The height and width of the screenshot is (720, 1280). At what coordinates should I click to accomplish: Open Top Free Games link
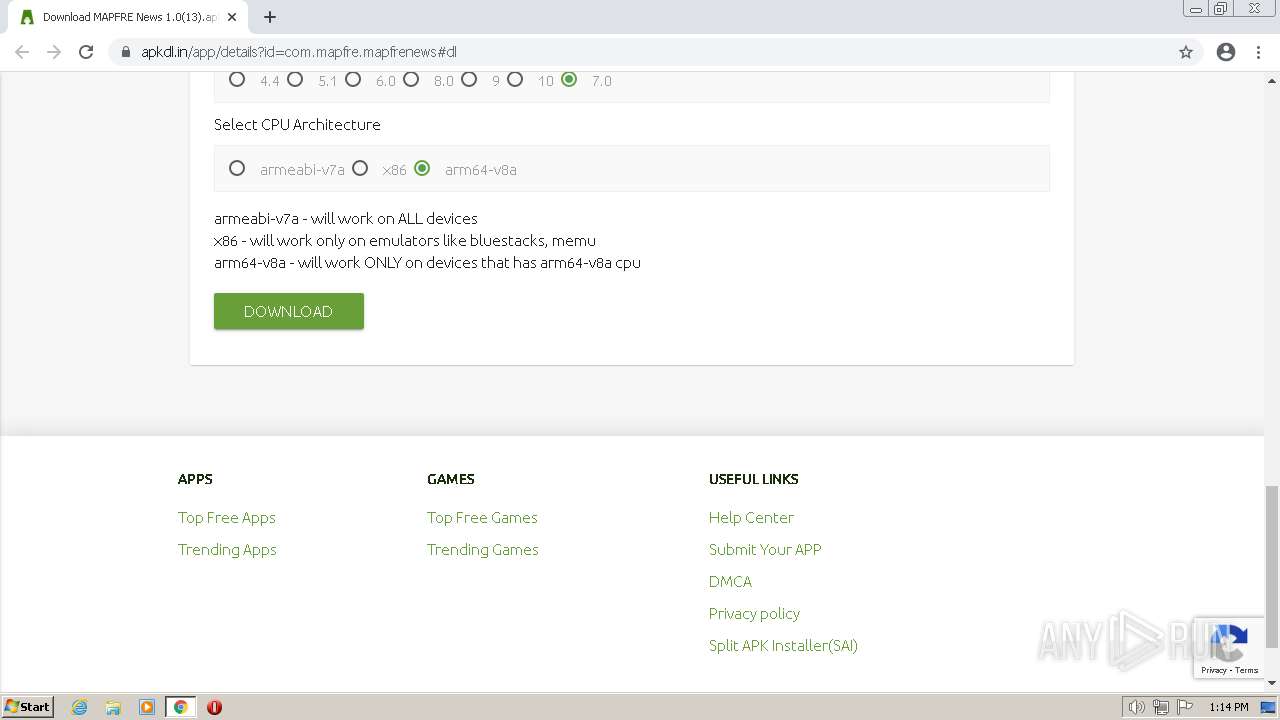point(482,517)
